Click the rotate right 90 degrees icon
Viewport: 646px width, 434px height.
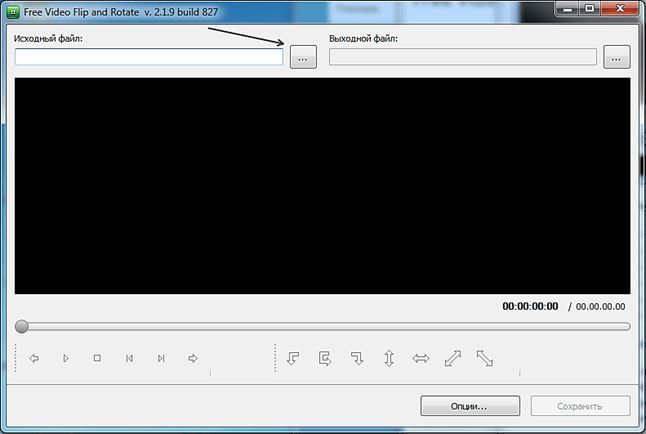pyautogui.click(x=357, y=358)
